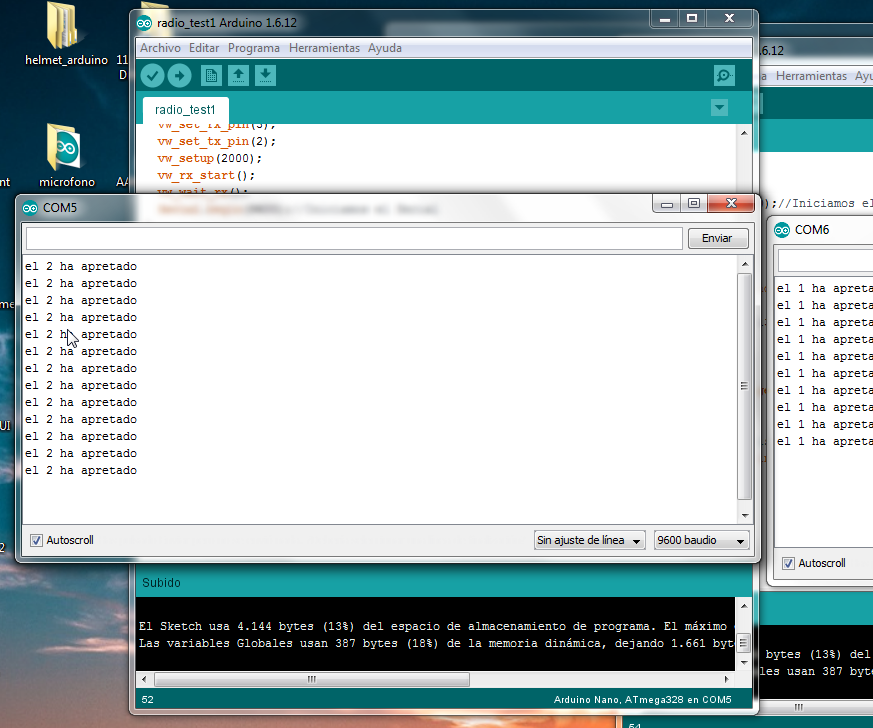Click the microfono desktop folder
873x728 pixels.
coord(66,156)
